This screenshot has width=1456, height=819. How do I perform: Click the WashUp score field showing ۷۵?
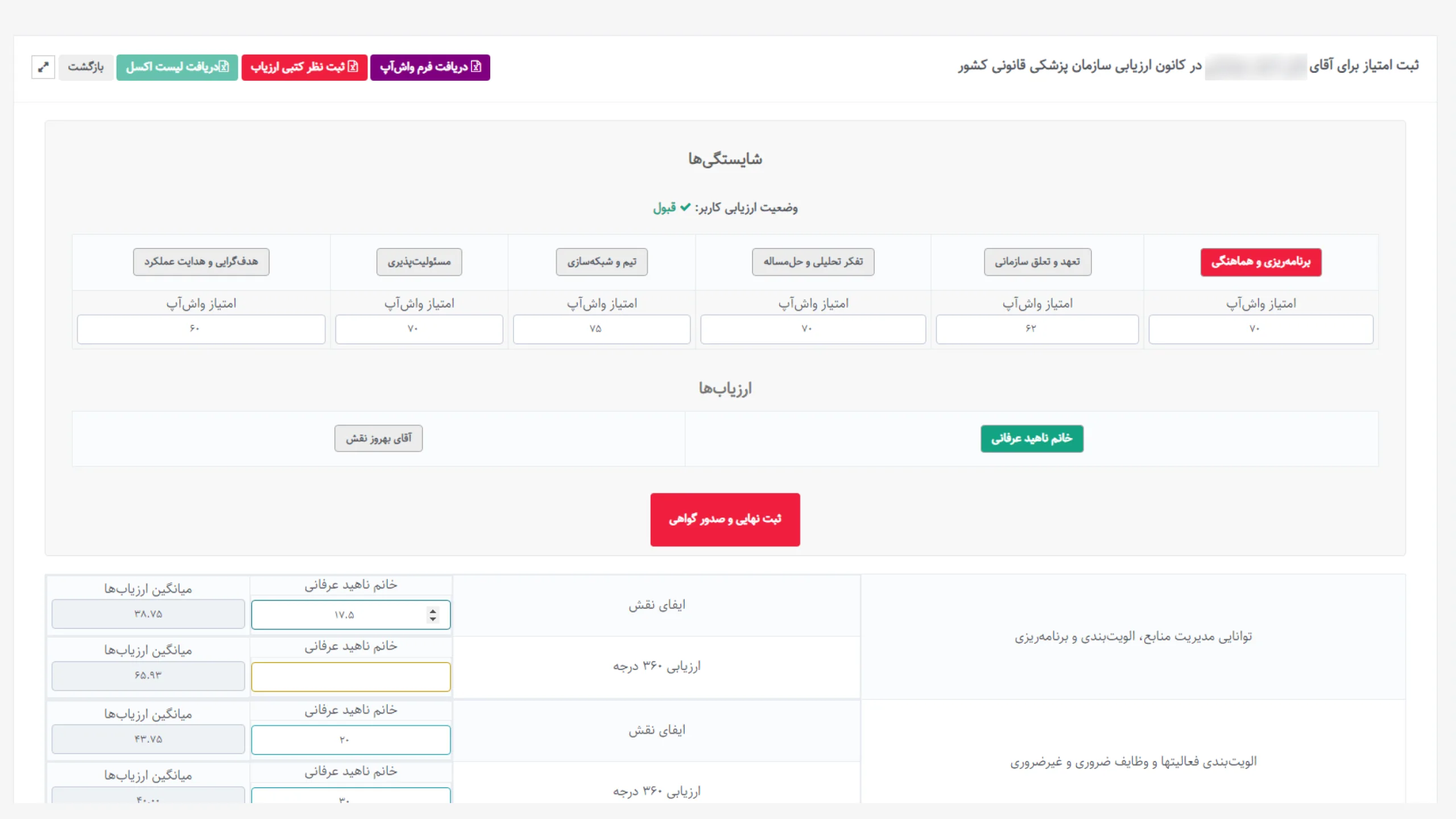point(601,329)
